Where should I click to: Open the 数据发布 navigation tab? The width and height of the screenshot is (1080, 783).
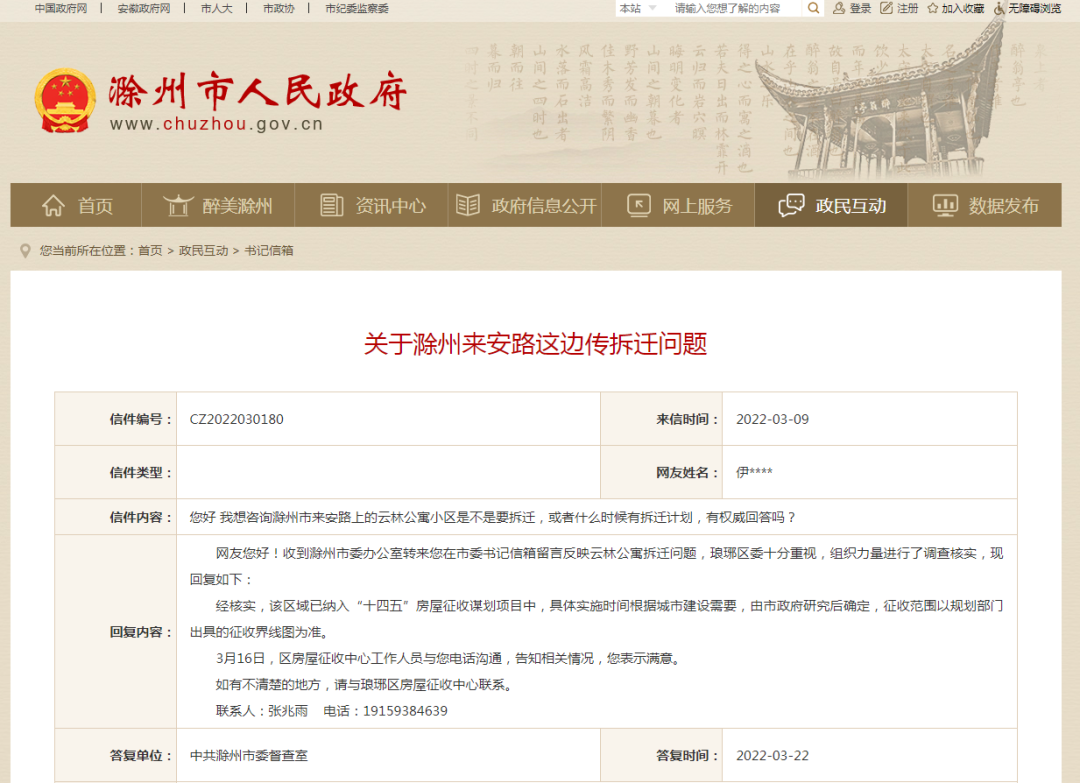pyautogui.click(x=985, y=205)
